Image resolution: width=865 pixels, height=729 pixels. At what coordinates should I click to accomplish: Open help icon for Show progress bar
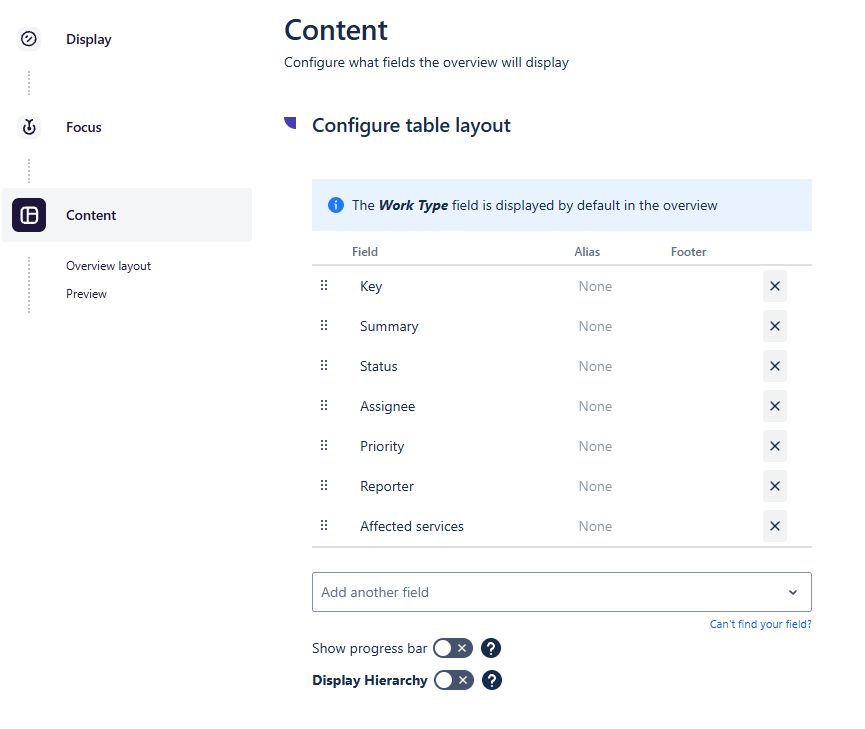coord(491,648)
